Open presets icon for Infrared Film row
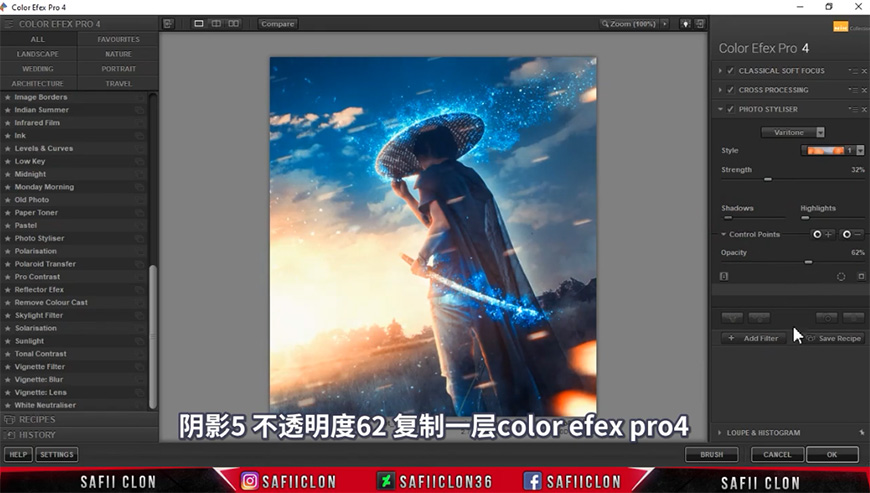Viewport: 870px width, 493px height. click(x=139, y=123)
